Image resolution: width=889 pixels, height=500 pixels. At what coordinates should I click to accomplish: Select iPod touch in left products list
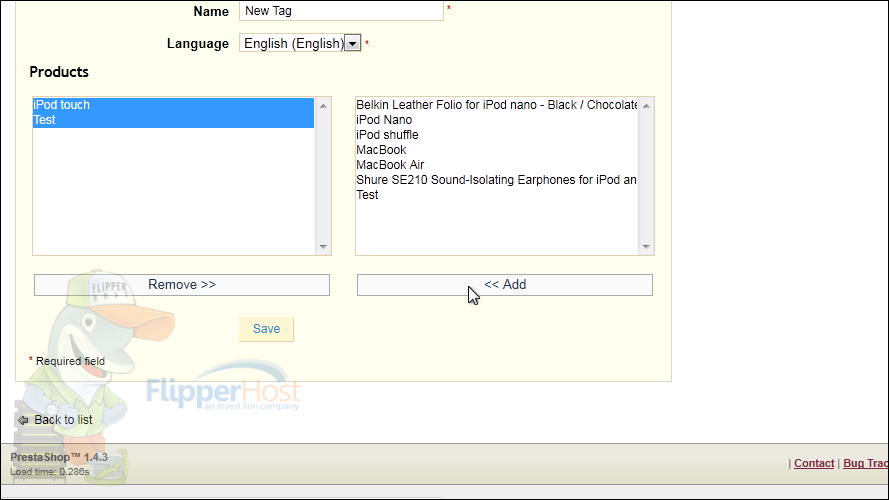point(173,105)
